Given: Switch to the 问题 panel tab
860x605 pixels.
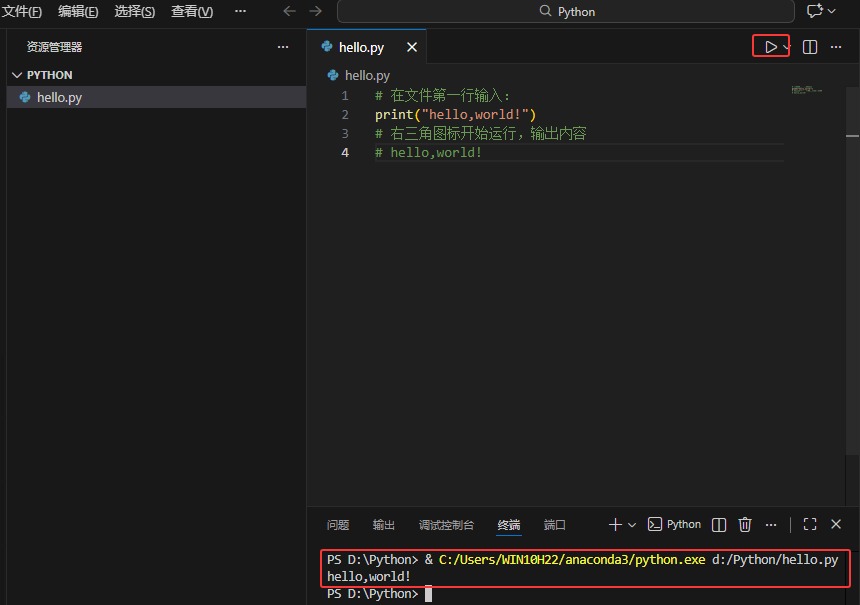Looking at the screenshot, I should [338, 525].
